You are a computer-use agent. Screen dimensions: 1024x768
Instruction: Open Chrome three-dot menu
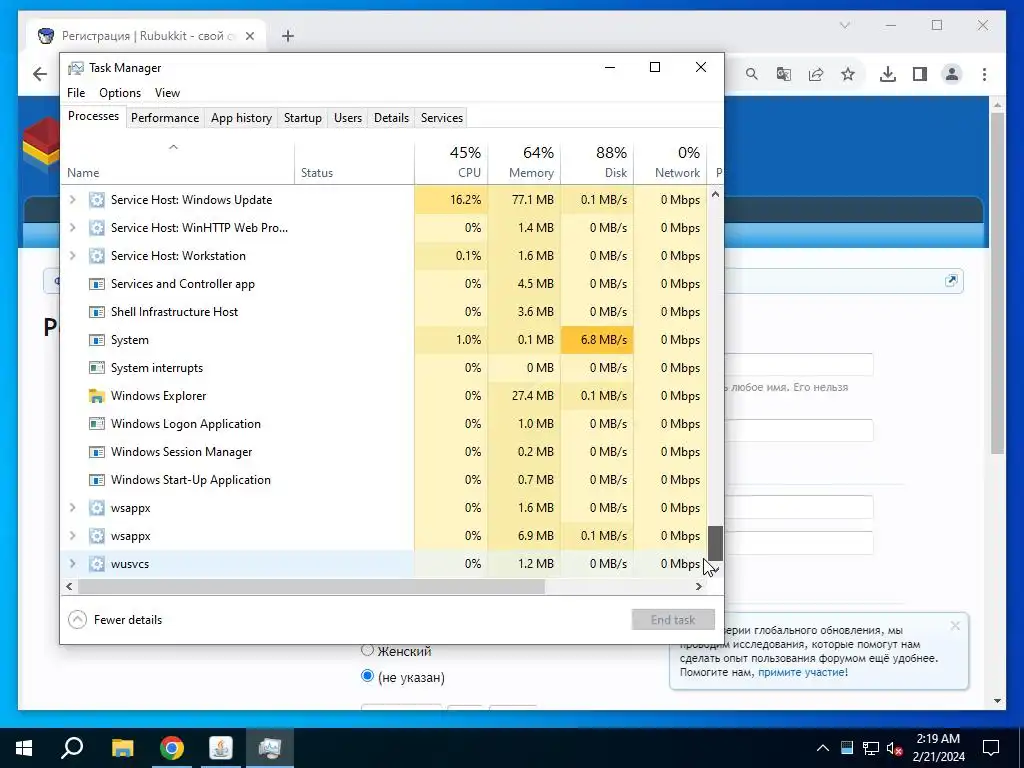coord(984,74)
